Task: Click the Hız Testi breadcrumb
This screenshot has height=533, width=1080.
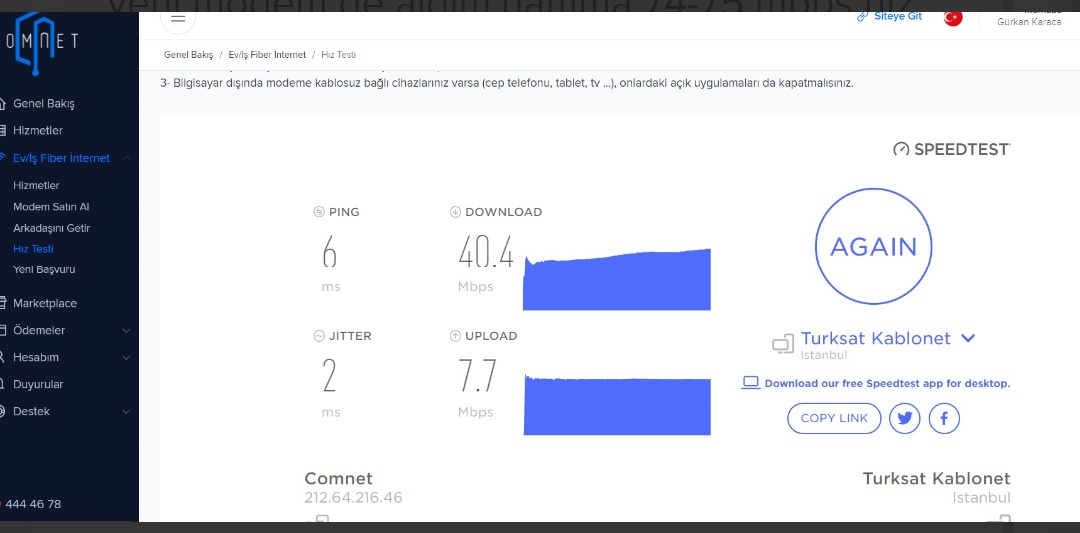Action: (x=338, y=54)
